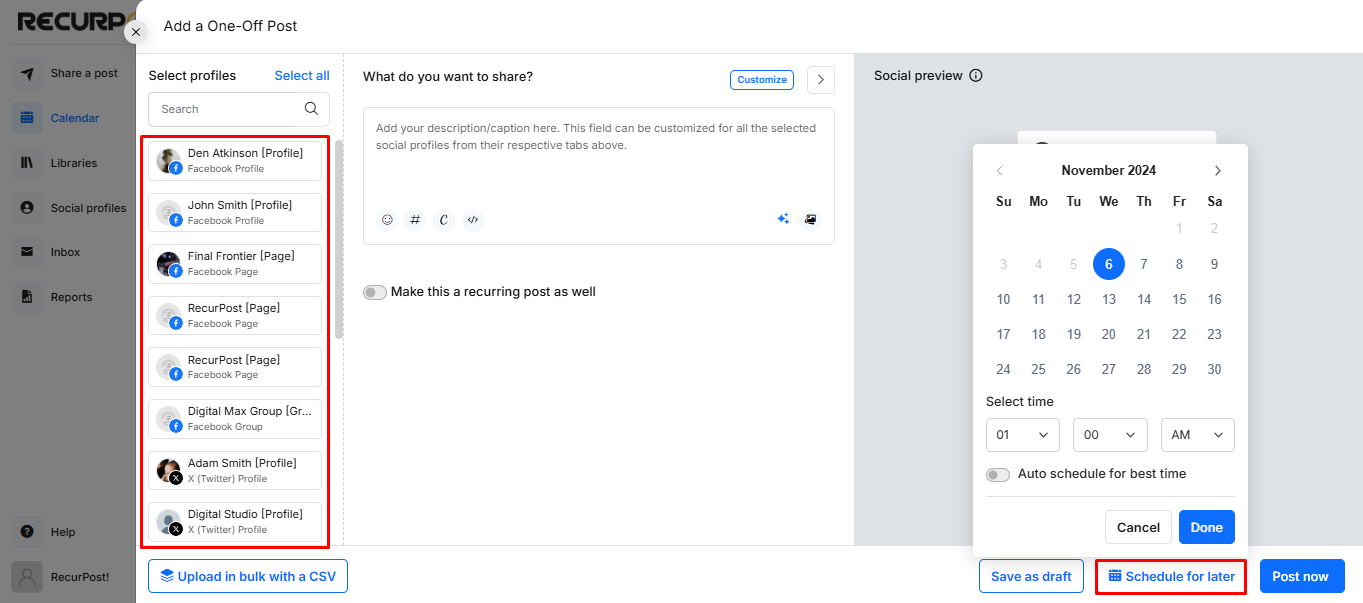Toggle Make this a recurring post
This screenshot has width=1363, height=603.
click(x=375, y=292)
